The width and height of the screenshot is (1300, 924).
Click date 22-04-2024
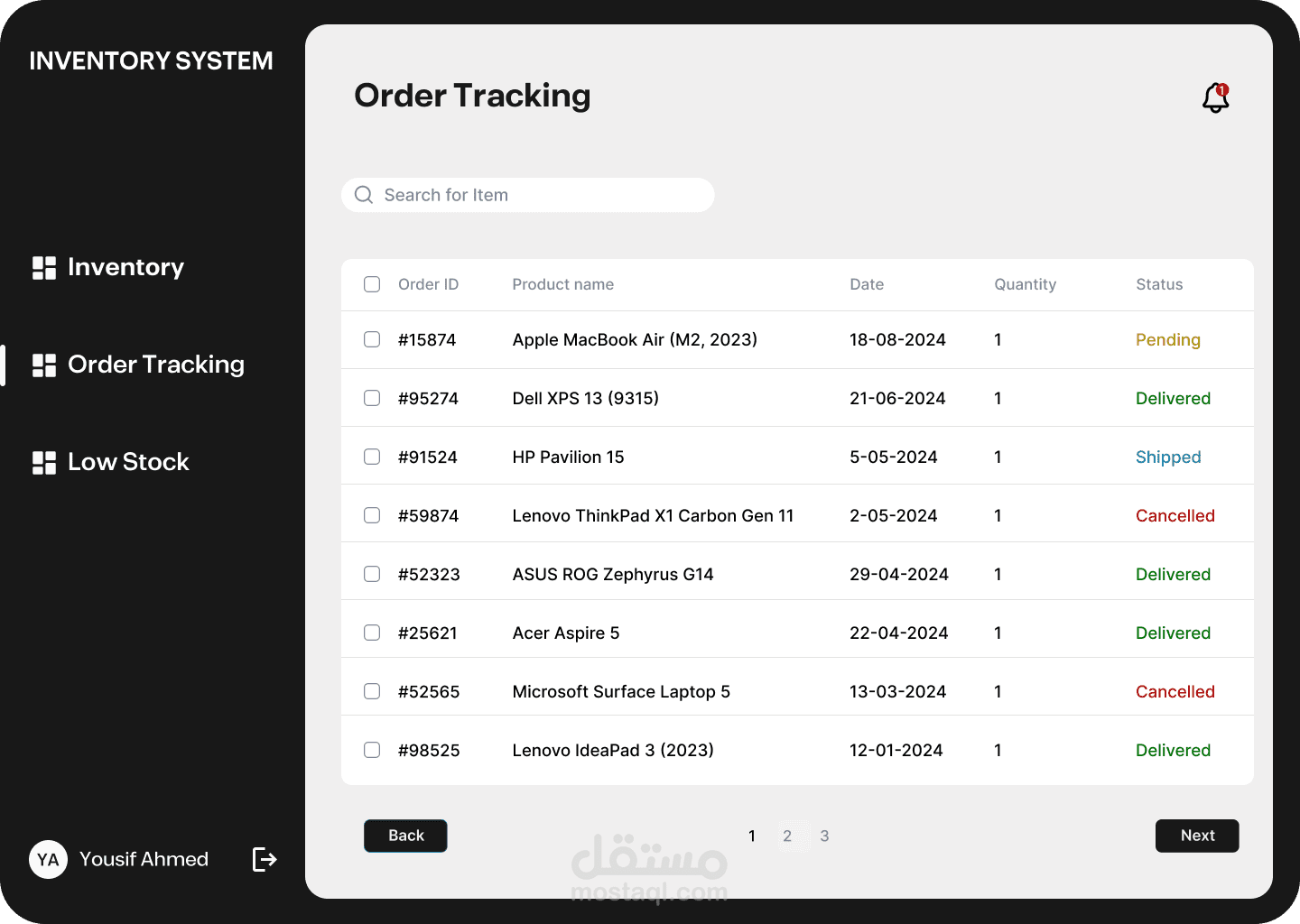(898, 633)
